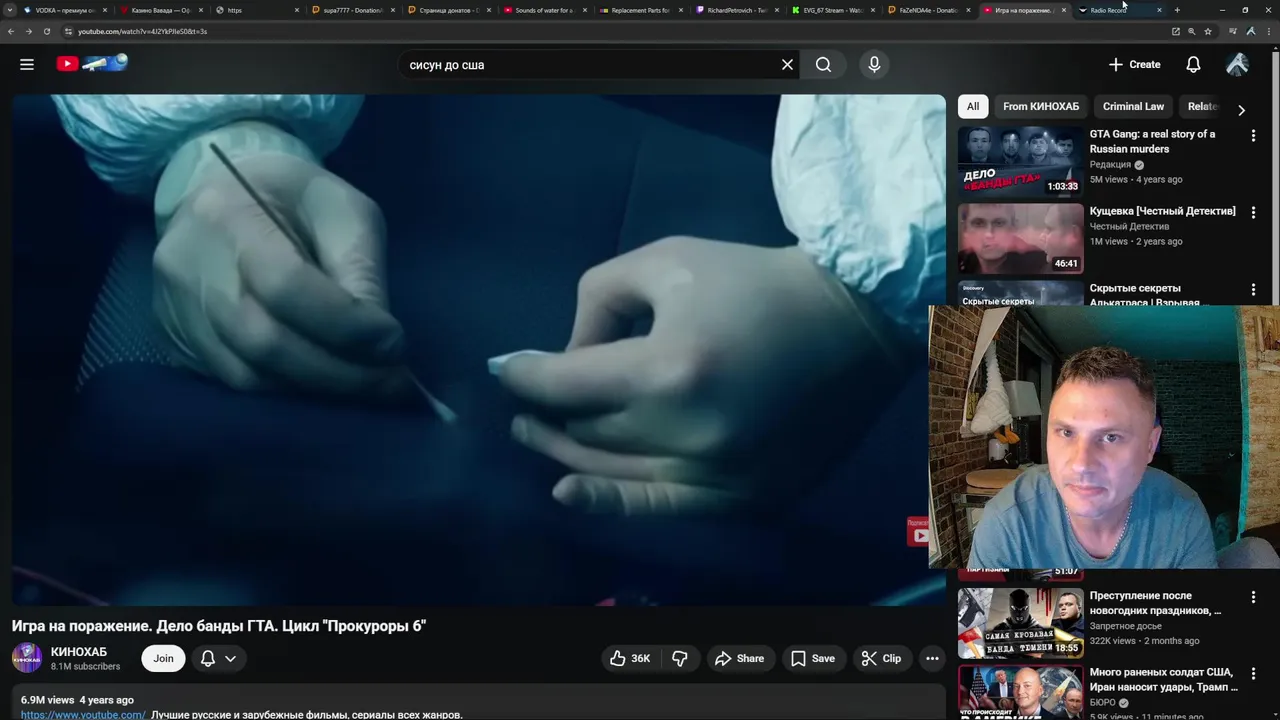
Task: Save the video to a playlist
Action: tap(813, 658)
